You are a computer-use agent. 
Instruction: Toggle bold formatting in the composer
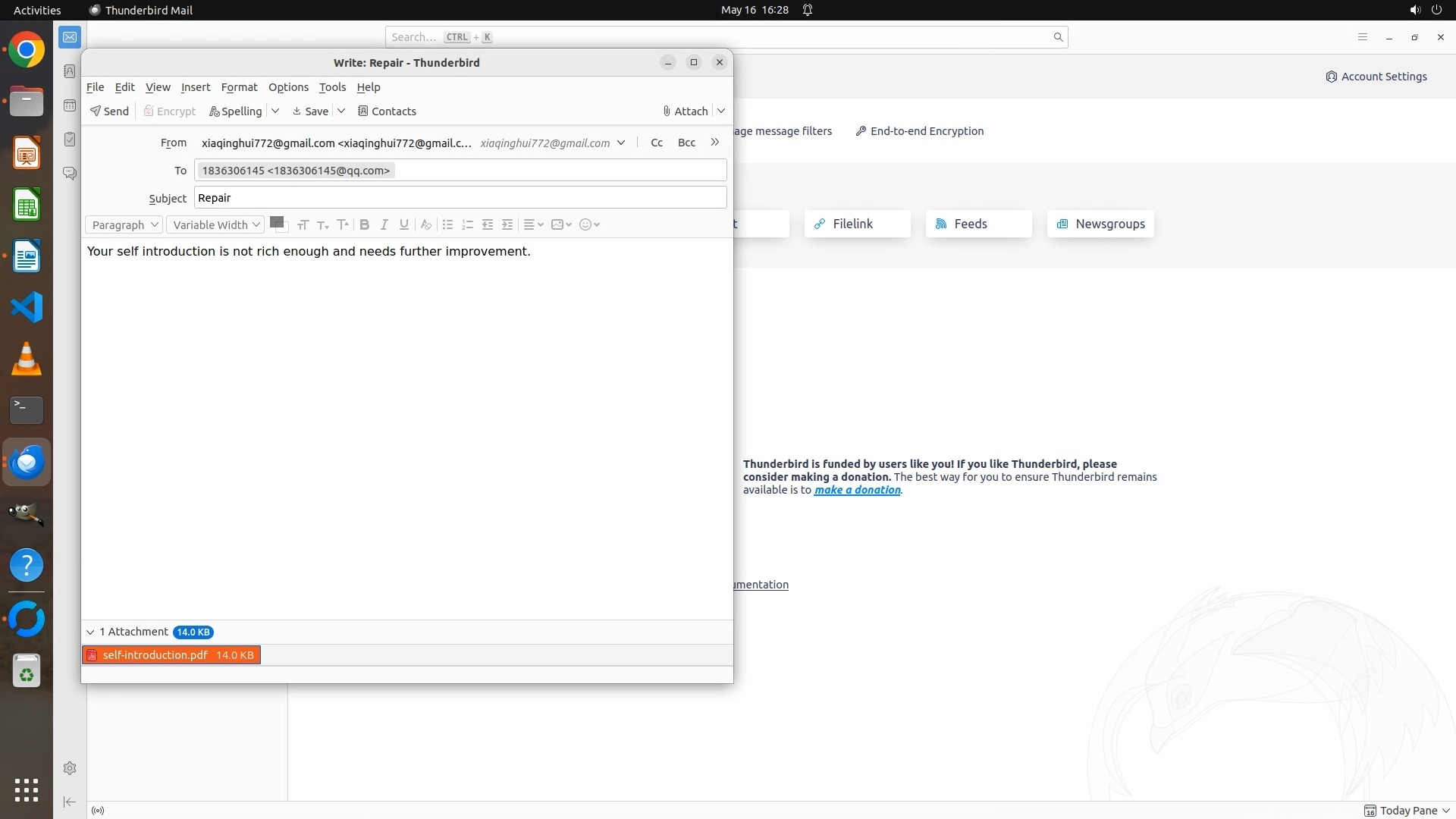pyautogui.click(x=364, y=224)
